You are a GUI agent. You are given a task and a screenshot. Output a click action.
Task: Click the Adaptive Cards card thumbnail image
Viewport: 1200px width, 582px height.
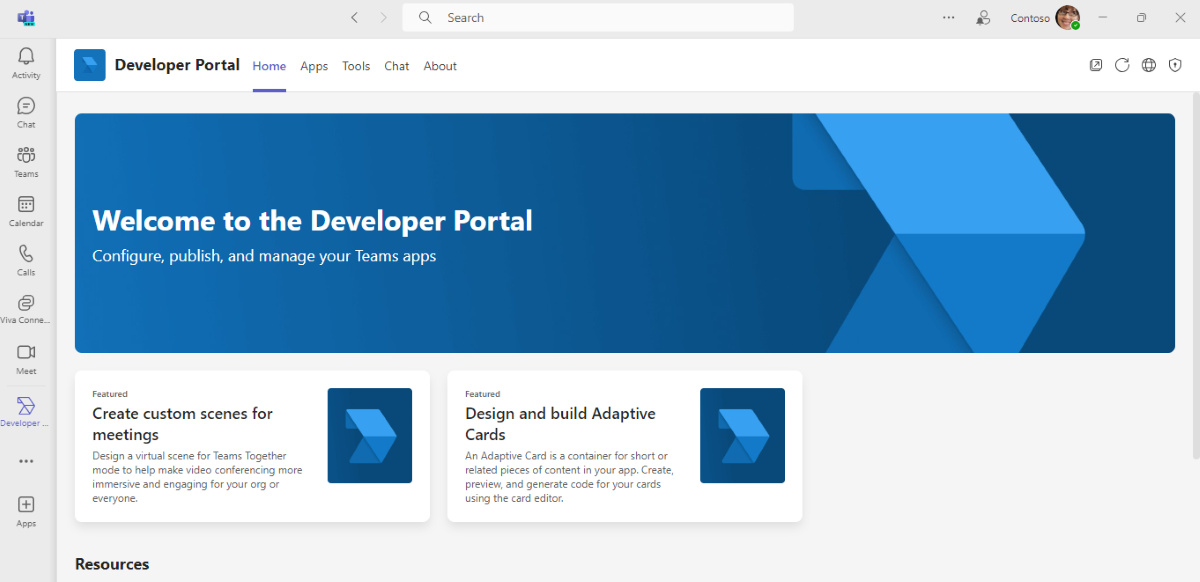click(742, 435)
